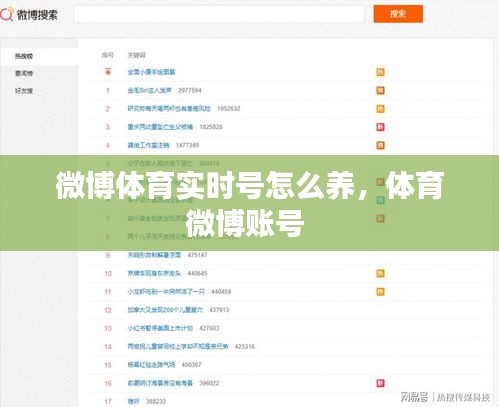Click the hot badge beside rank 2 topic

[x=380, y=109]
